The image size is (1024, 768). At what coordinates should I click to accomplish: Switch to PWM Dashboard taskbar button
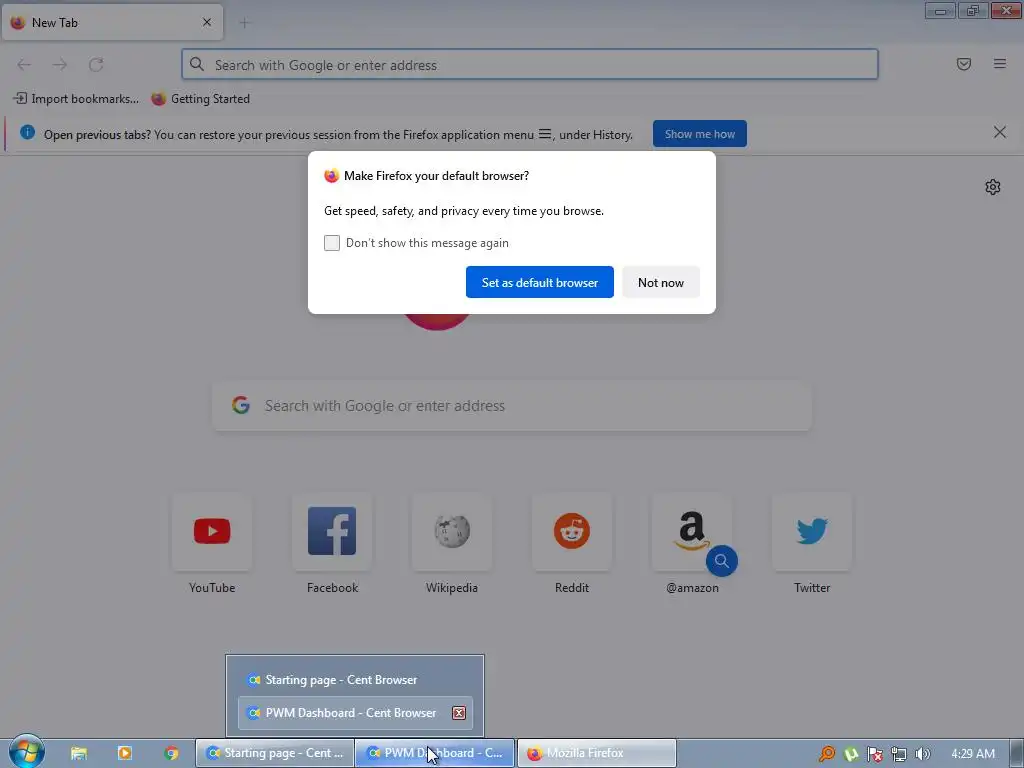(x=435, y=753)
